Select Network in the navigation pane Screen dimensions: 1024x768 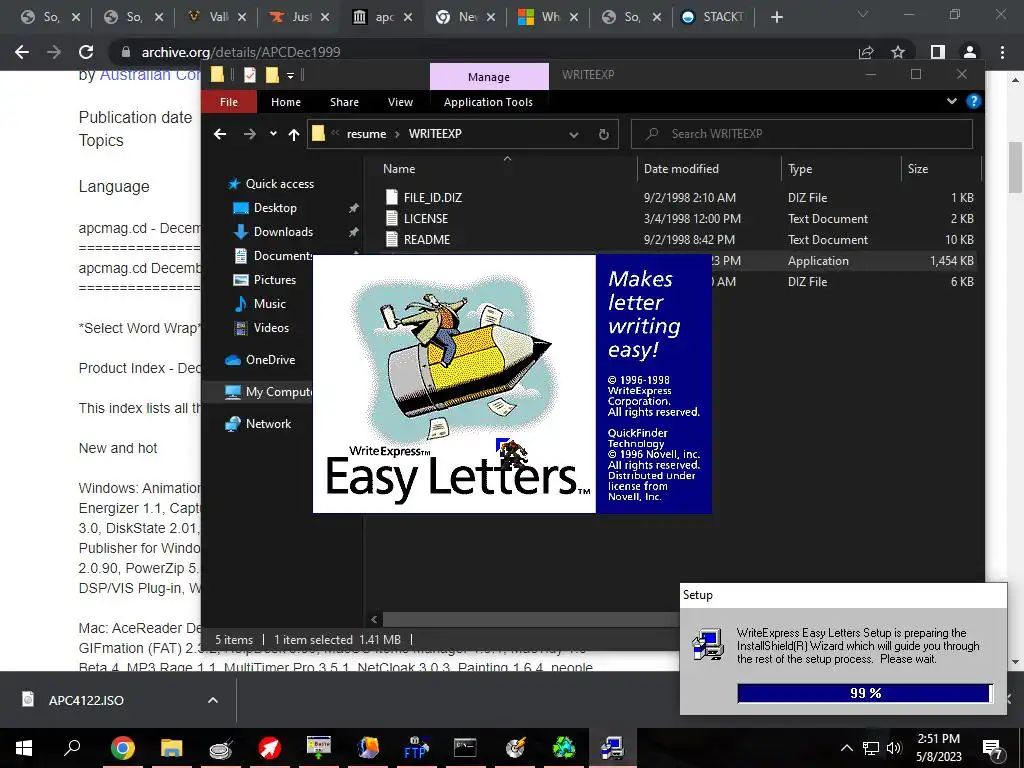[x=268, y=424]
